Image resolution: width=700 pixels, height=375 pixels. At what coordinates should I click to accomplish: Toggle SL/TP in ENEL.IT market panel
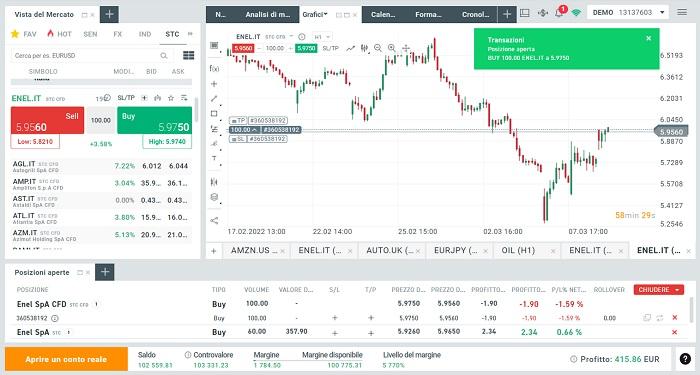[x=126, y=98]
